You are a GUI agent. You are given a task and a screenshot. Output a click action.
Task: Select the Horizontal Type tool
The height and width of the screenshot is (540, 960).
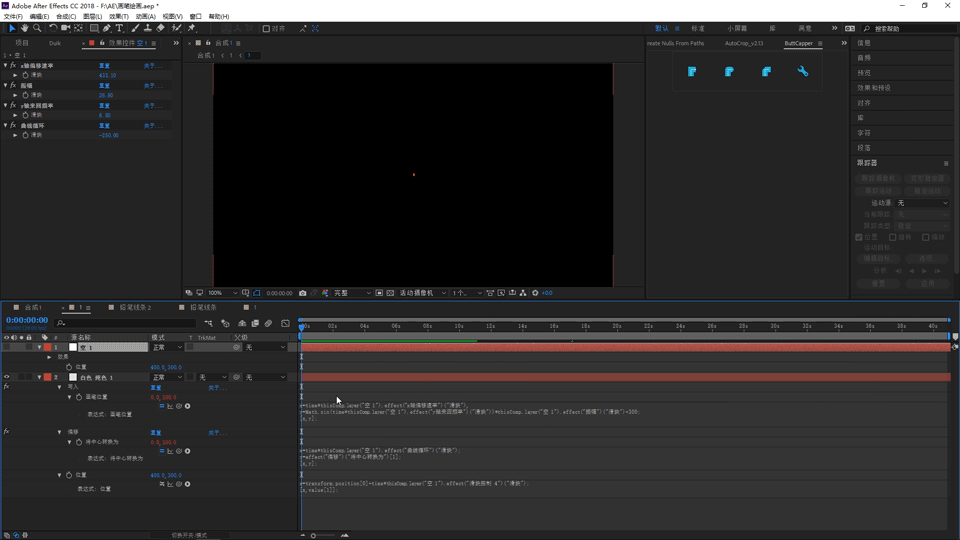[x=119, y=28]
